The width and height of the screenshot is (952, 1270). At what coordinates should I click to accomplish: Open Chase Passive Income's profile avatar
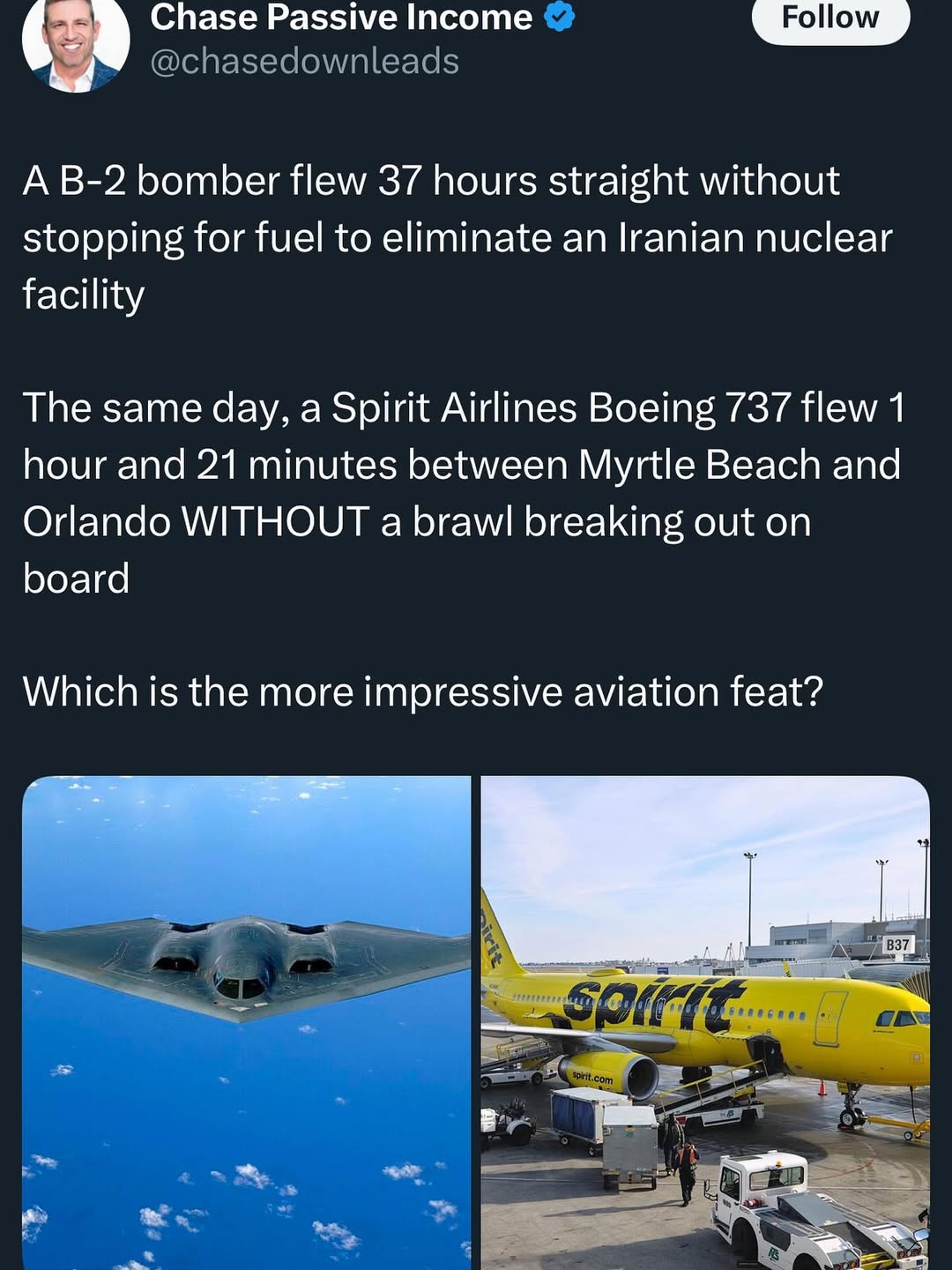76,40
